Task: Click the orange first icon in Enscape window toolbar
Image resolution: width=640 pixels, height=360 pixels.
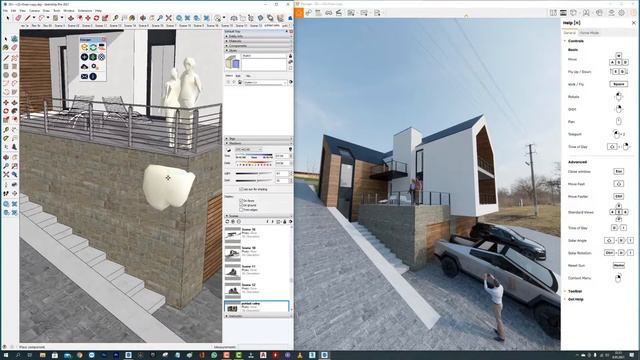Action: point(299,13)
